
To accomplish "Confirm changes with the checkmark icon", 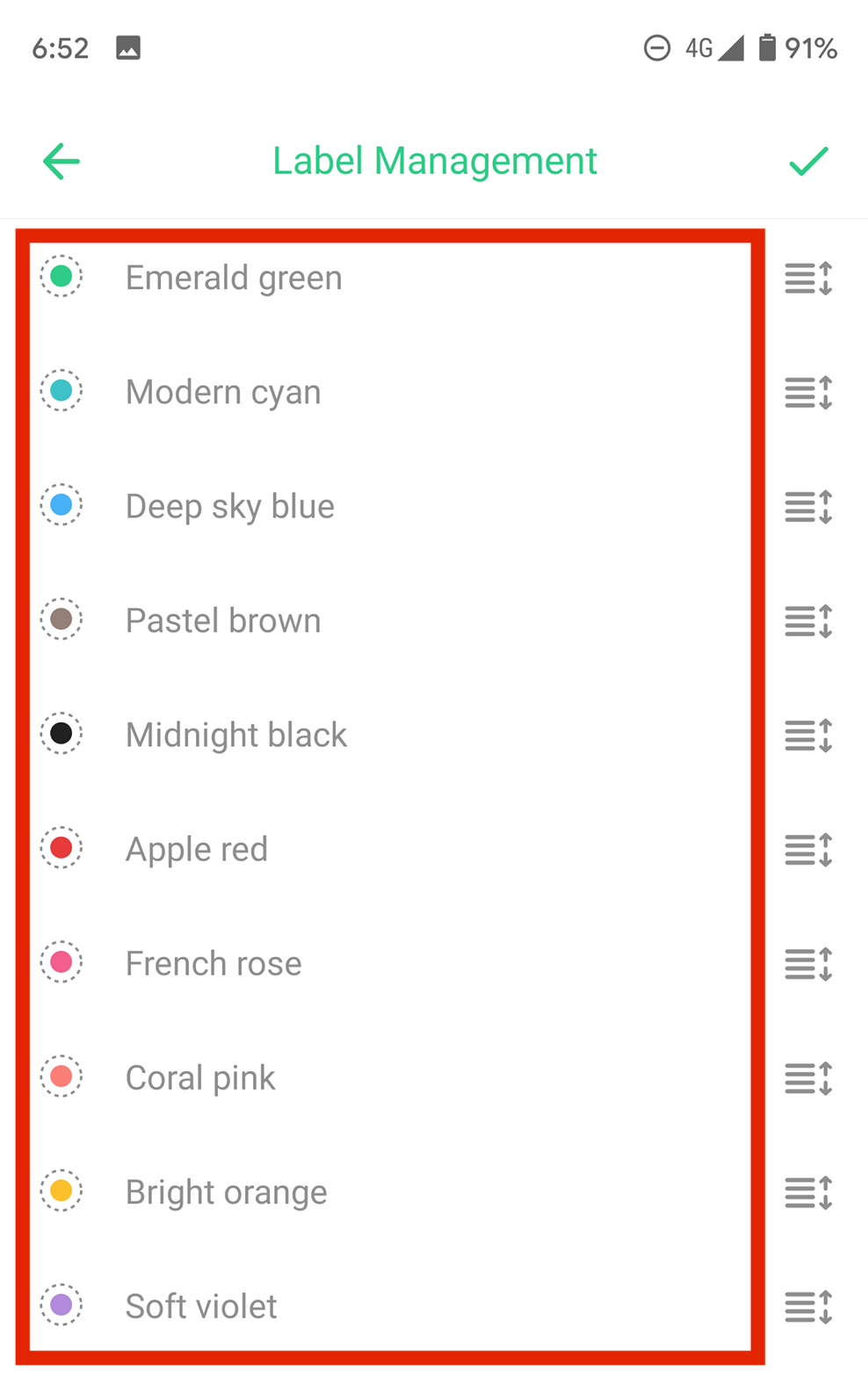I will (808, 162).
